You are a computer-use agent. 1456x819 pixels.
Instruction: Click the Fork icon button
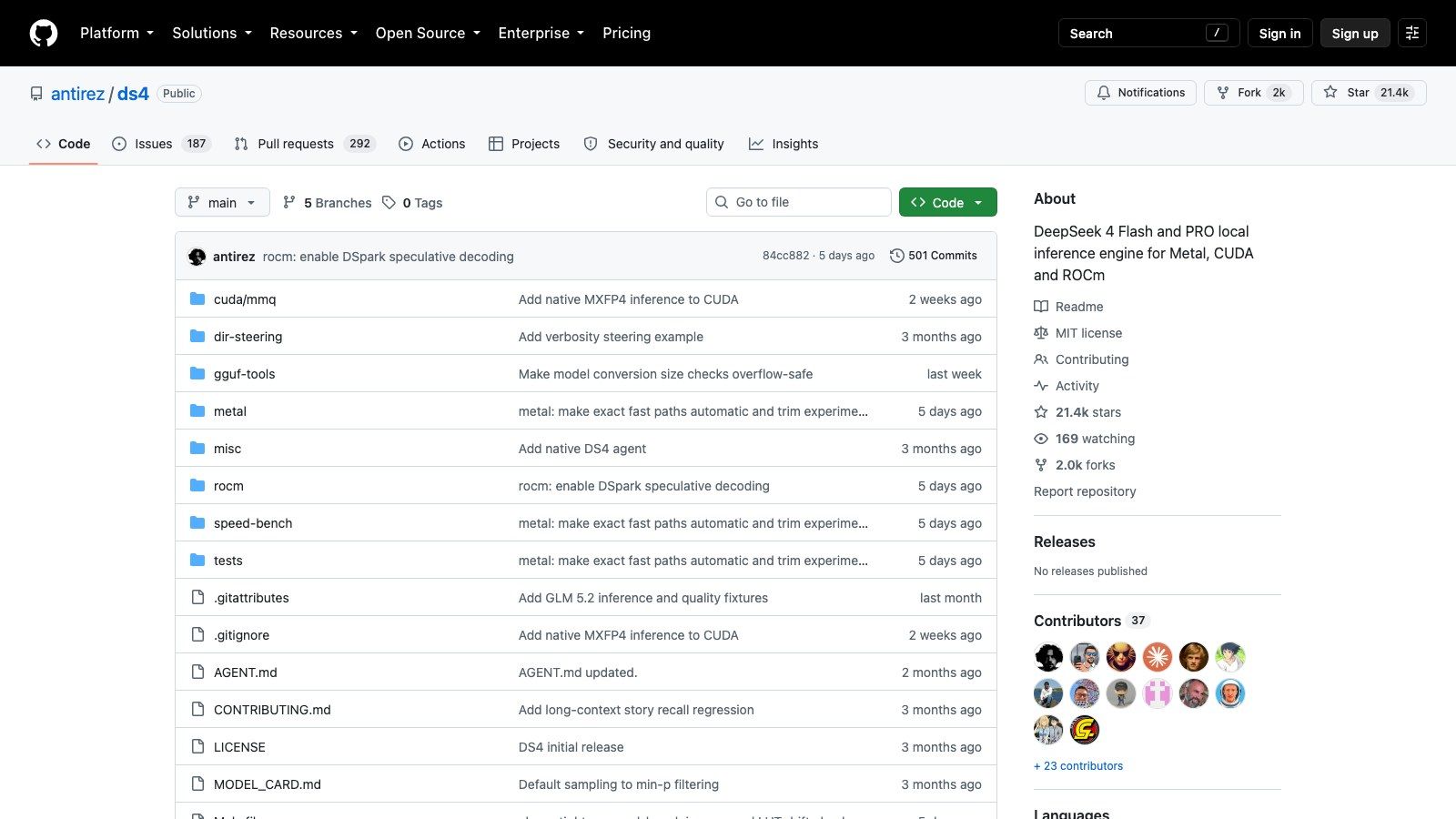[x=1254, y=93]
